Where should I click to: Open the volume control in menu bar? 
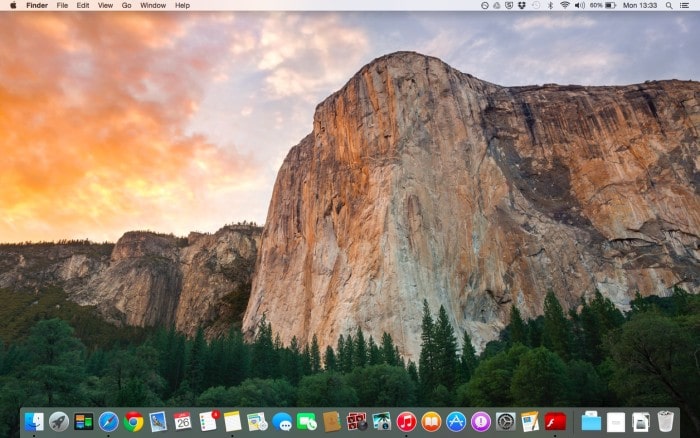(579, 5)
